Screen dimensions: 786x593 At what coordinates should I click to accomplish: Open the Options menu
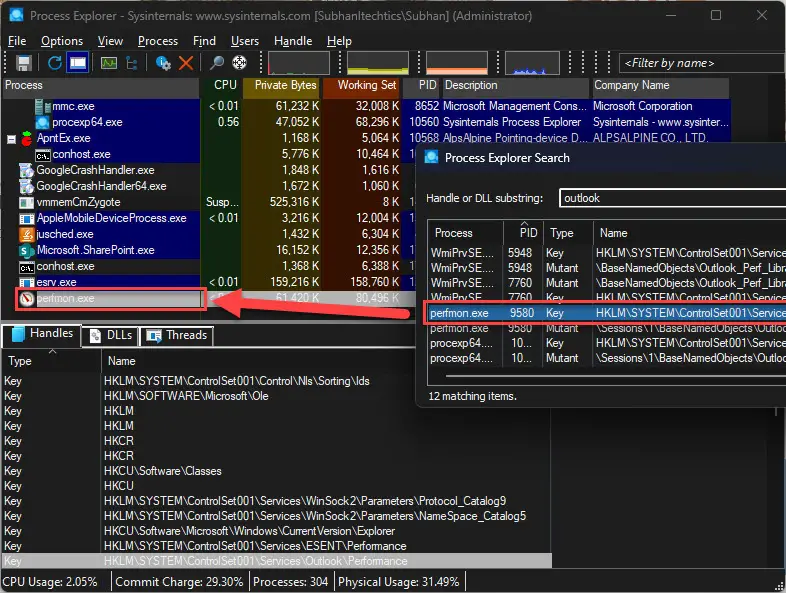(x=62, y=41)
